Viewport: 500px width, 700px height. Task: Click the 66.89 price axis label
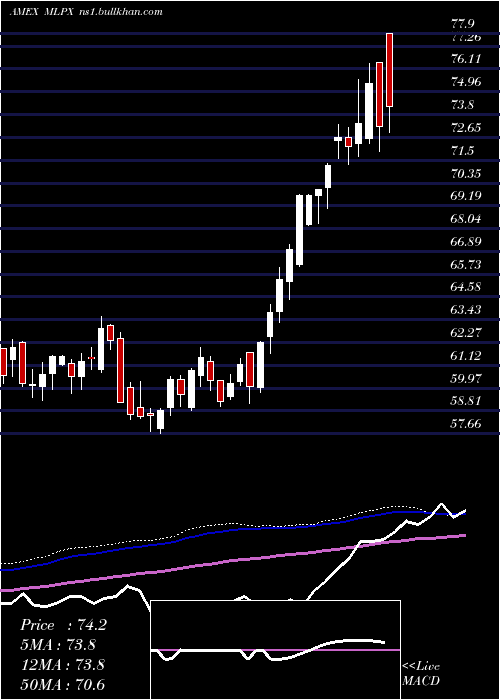pos(466,242)
